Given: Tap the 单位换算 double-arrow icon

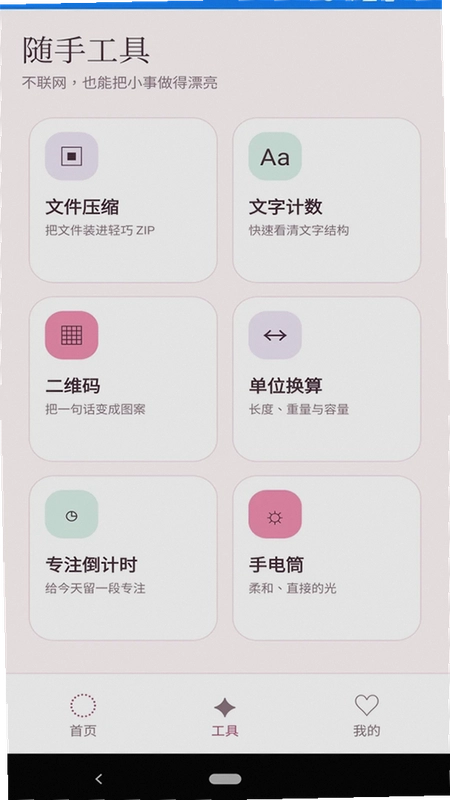Looking at the screenshot, I should pyautogui.click(x=275, y=335).
